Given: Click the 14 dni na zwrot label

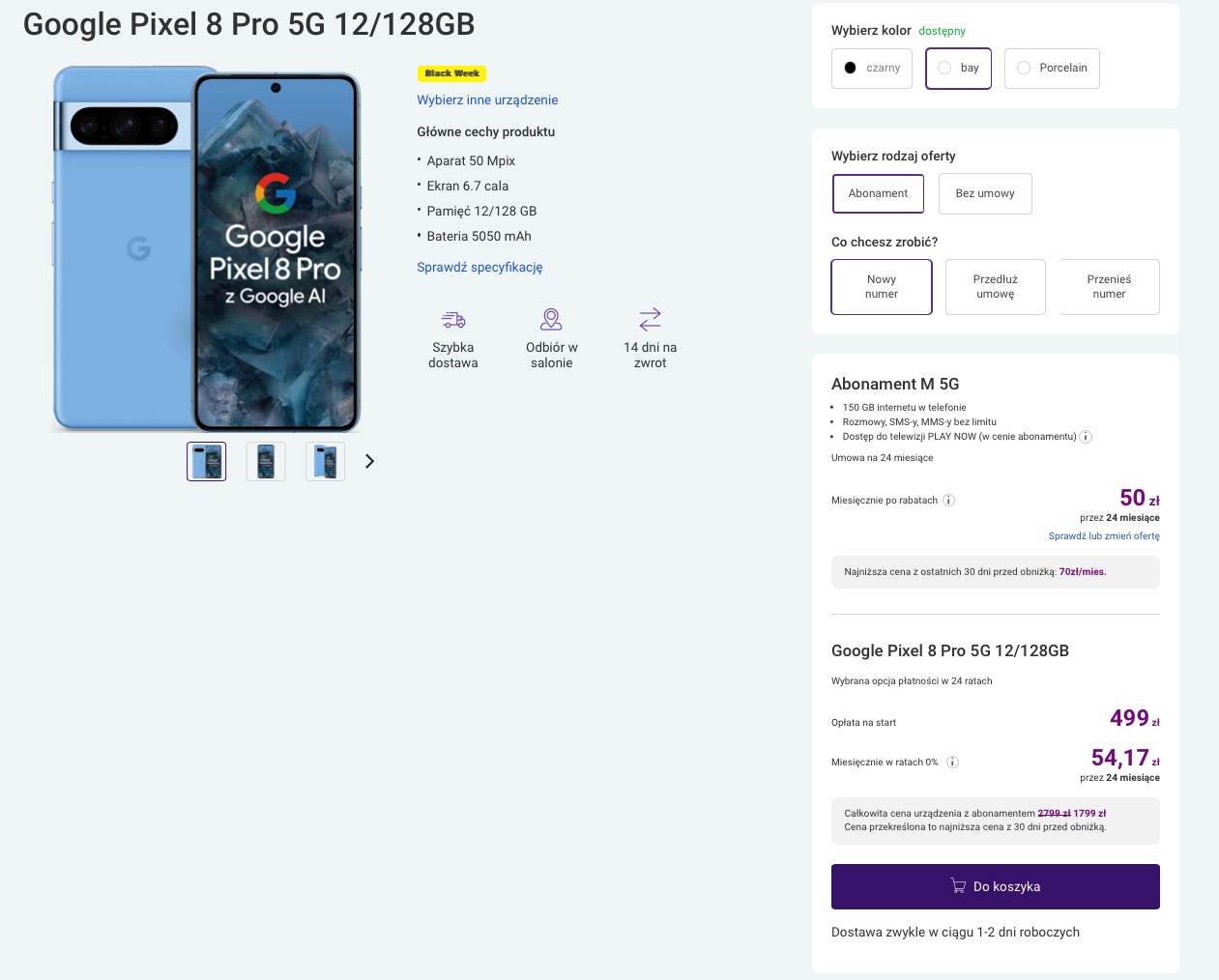Looking at the screenshot, I should tap(651, 355).
